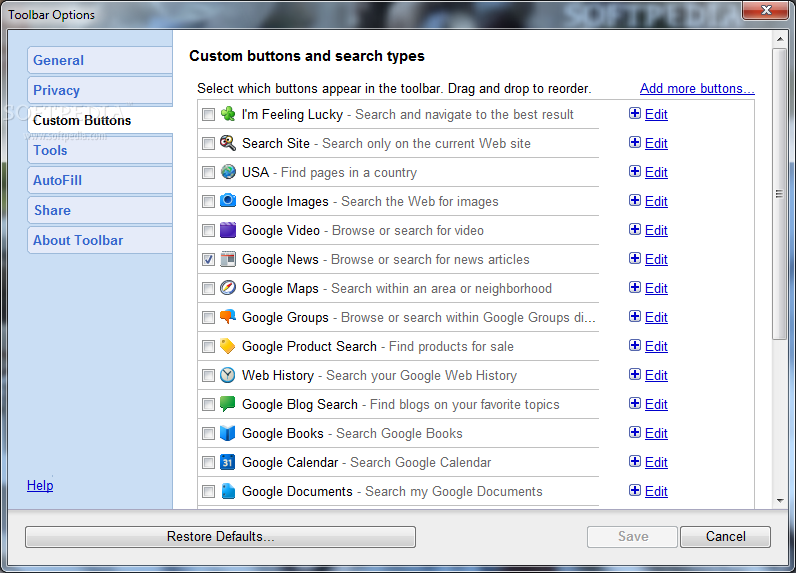The height and width of the screenshot is (573, 796).
Task: Click the Save button
Action: pos(633,536)
